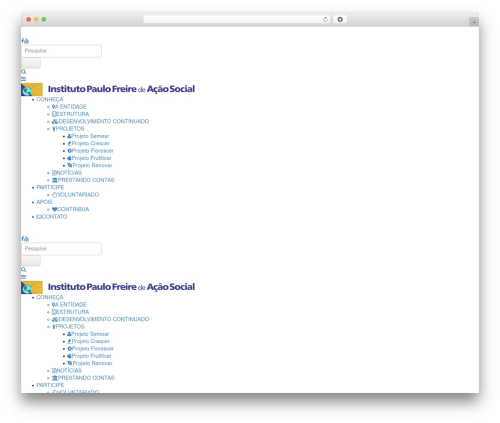The height and width of the screenshot is (423, 500).
Task: Open ESTRUTURA in the upper menu
Action: tap(71, 114)
